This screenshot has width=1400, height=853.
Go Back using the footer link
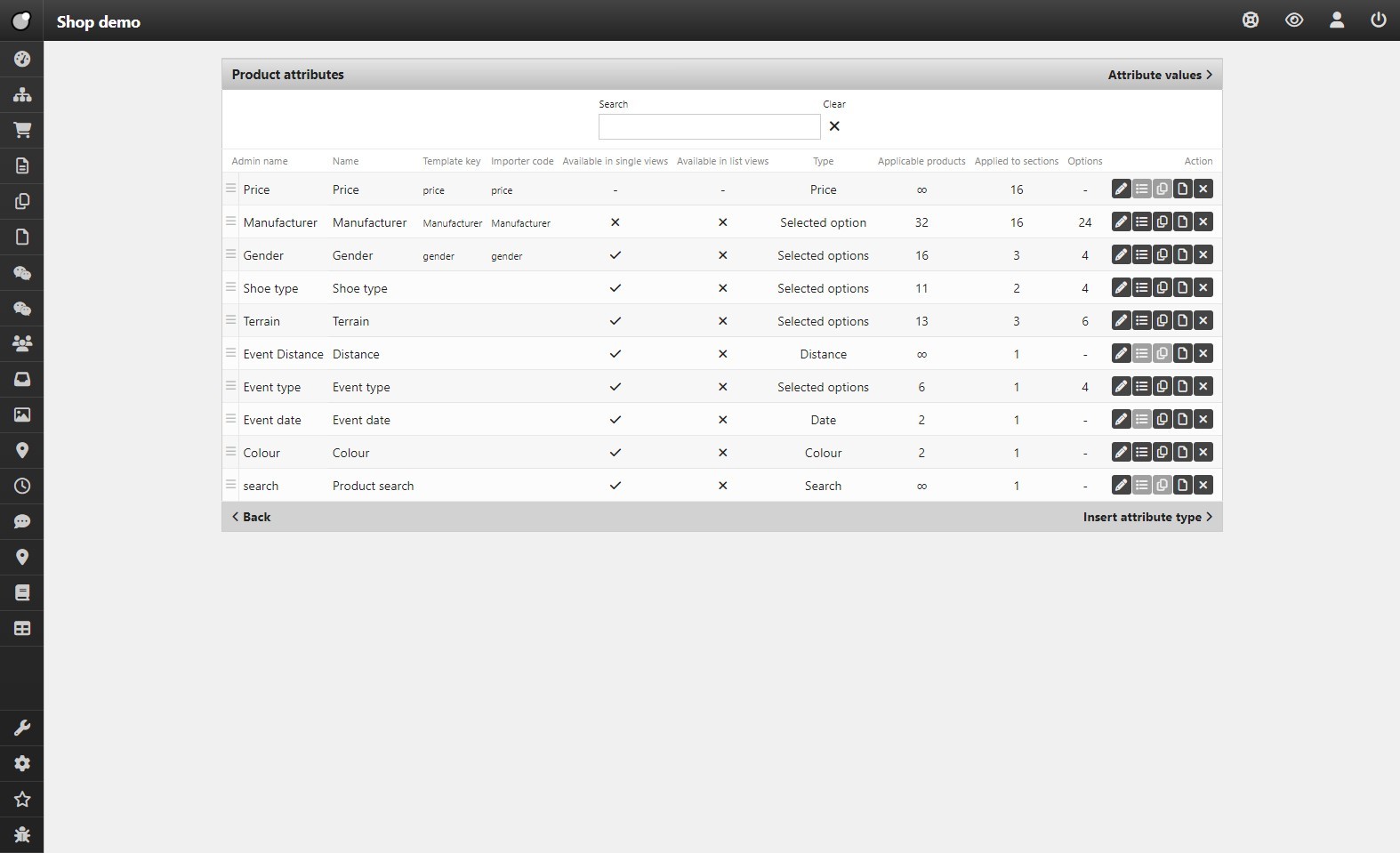pyautogui.click(x=252, y=517)
